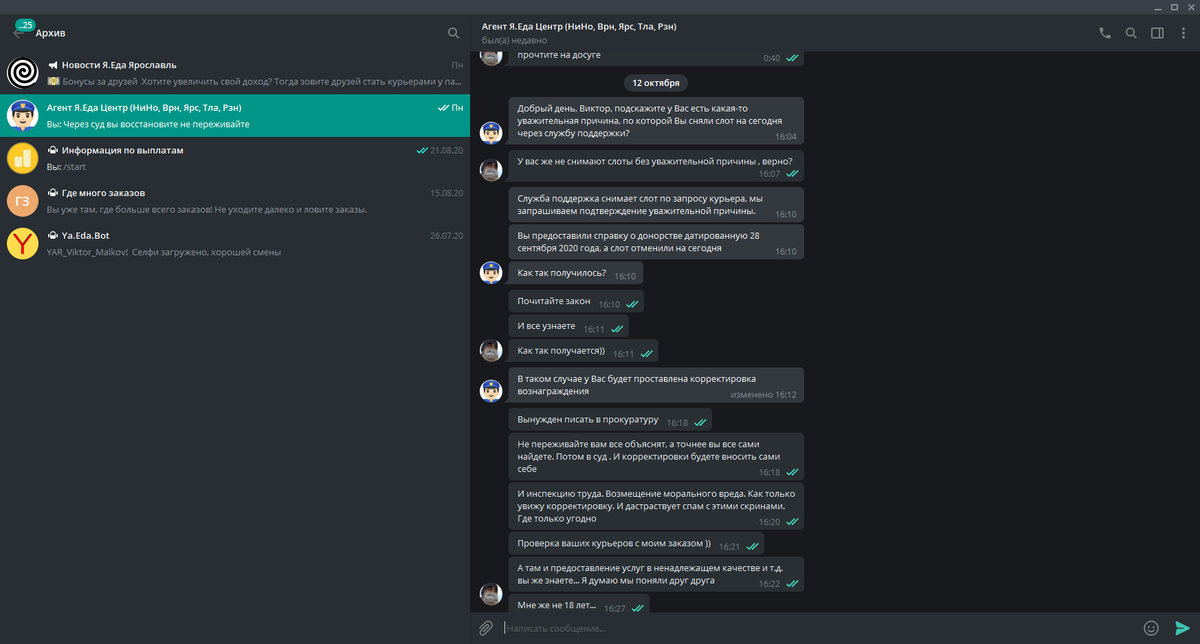Toggle the right info sidebar panel
Image resolution: width=1200 pixels, height=644 pixels.
tap(1157, 32)
